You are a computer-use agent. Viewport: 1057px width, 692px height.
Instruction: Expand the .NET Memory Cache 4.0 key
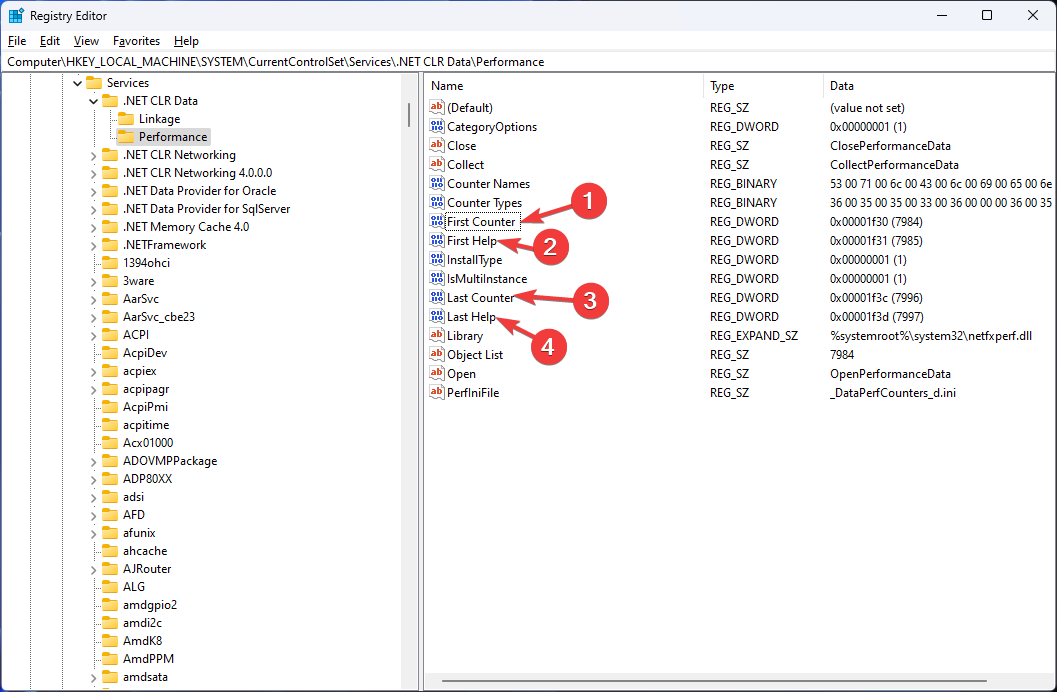(x=94, y=227)
